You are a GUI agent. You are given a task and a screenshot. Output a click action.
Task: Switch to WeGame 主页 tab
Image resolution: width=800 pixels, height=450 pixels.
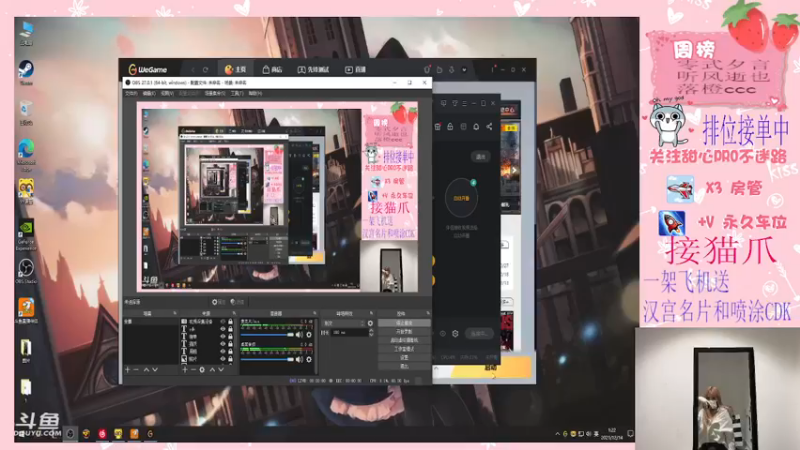(x=235, y=69)
